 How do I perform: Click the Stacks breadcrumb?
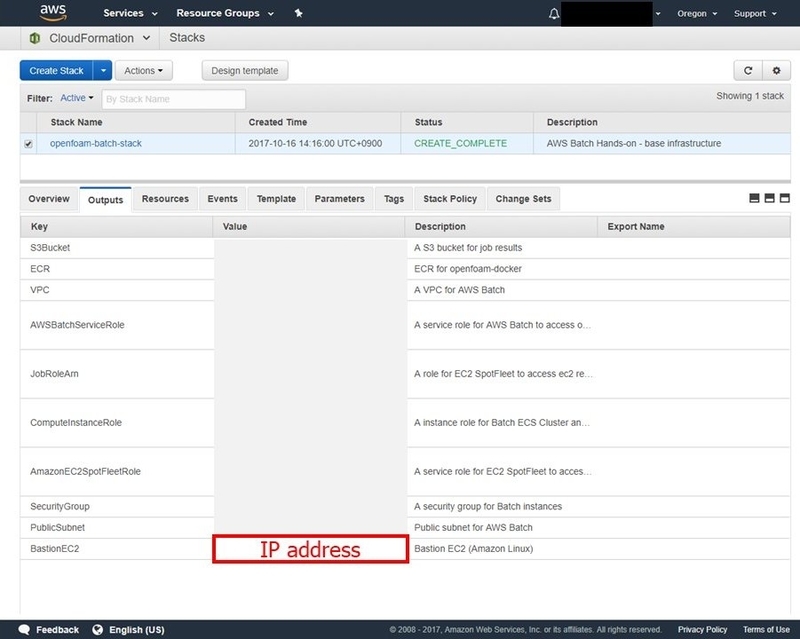[x=187, y=38]
